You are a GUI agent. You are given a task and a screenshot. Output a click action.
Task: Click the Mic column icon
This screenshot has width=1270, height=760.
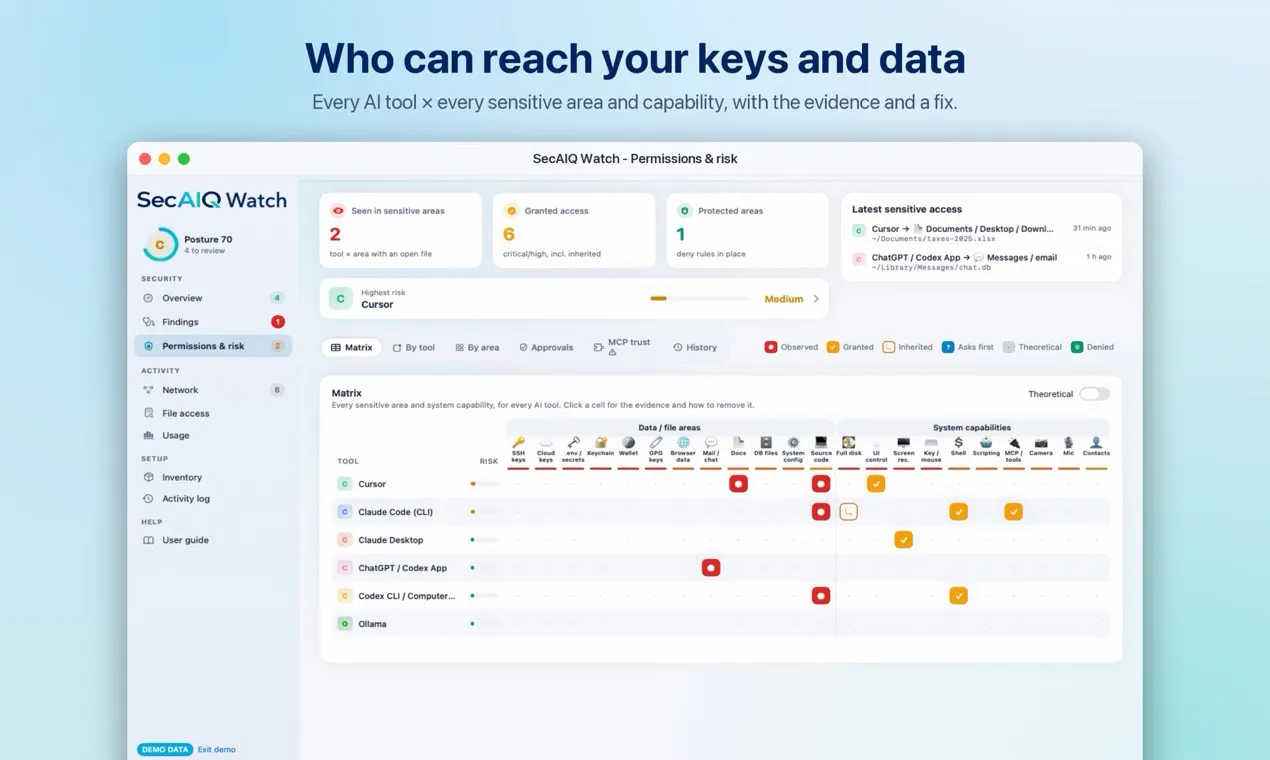(1068, 442)
